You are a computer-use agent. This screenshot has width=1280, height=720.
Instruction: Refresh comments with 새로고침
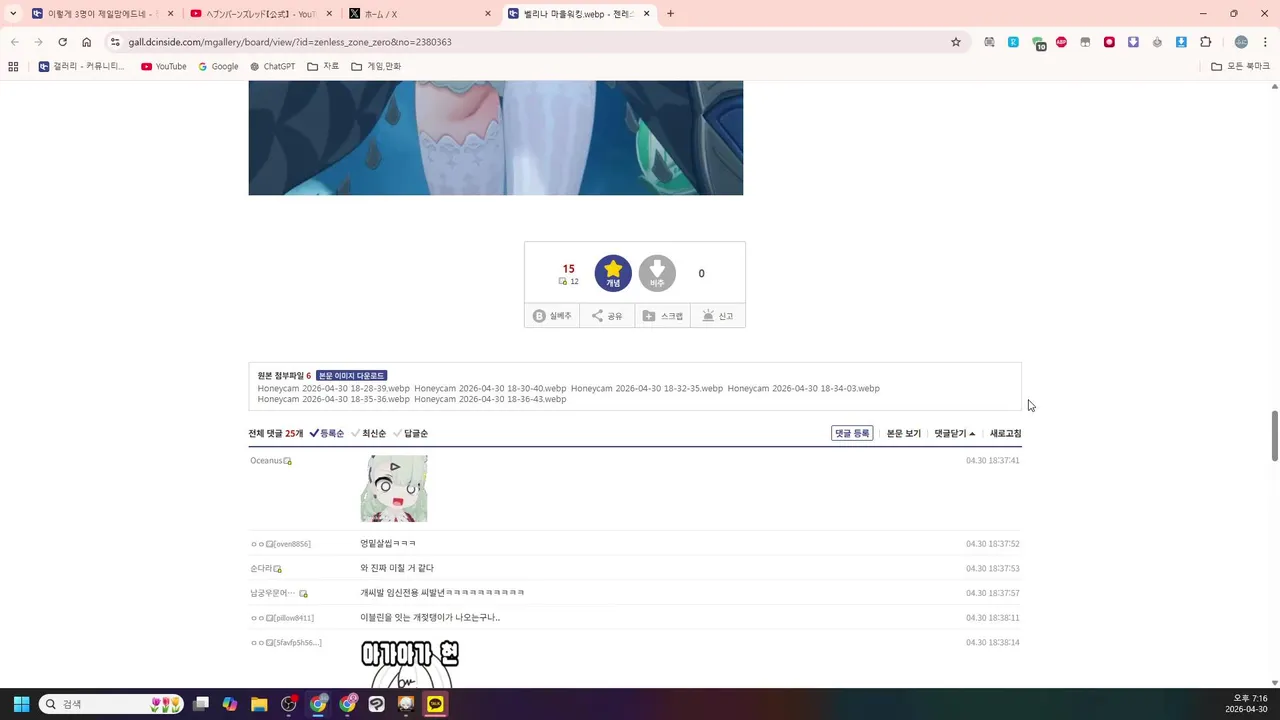tap(1006, 434)
